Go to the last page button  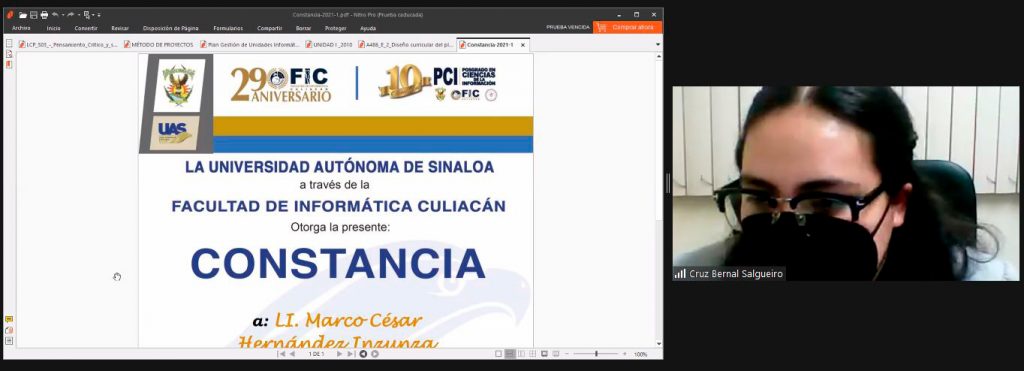pos(351,354)
